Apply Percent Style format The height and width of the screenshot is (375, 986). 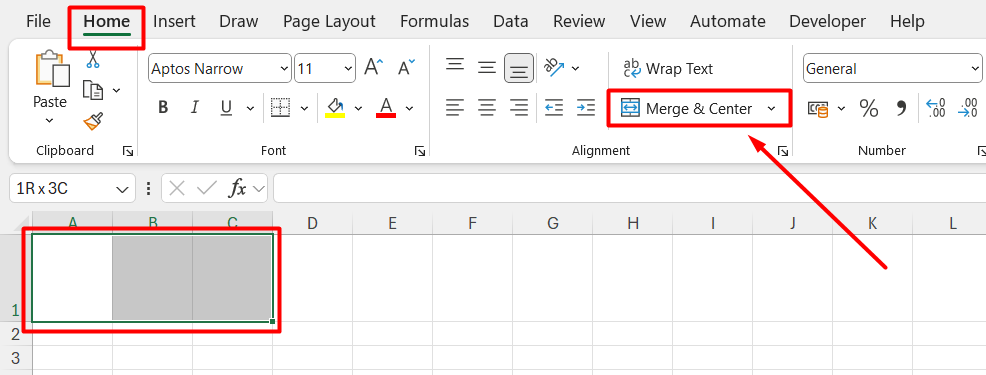(869, 109)
